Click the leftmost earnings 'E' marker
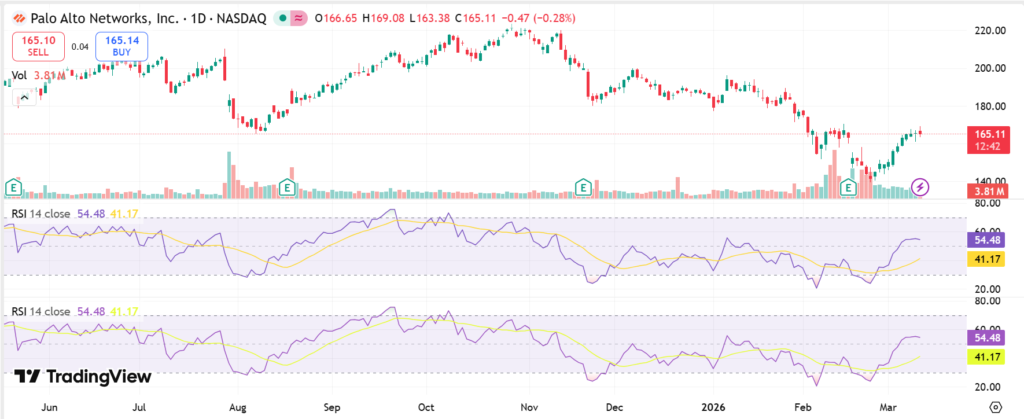The width and height of the screenshot is (1024, 419). [14, 187]
